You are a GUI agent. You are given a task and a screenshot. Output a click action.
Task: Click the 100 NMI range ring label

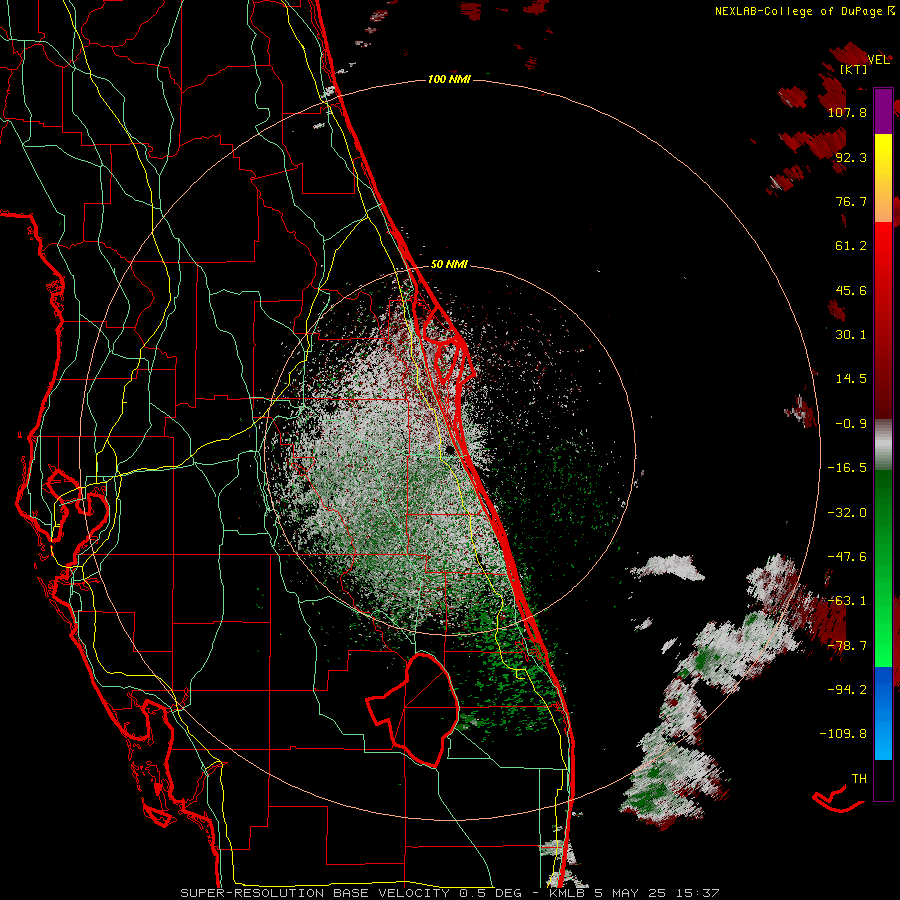tap(449, 79)
